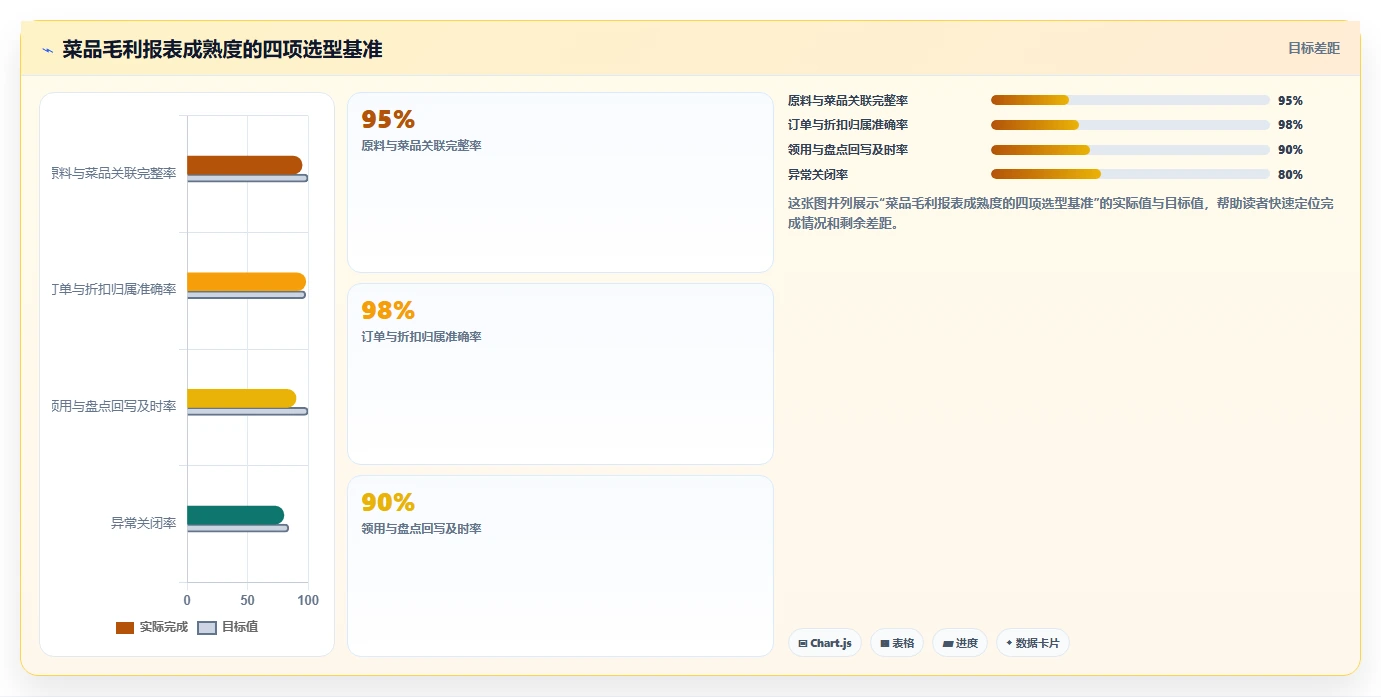Click the Chart.js tag chip

(825, 643)
